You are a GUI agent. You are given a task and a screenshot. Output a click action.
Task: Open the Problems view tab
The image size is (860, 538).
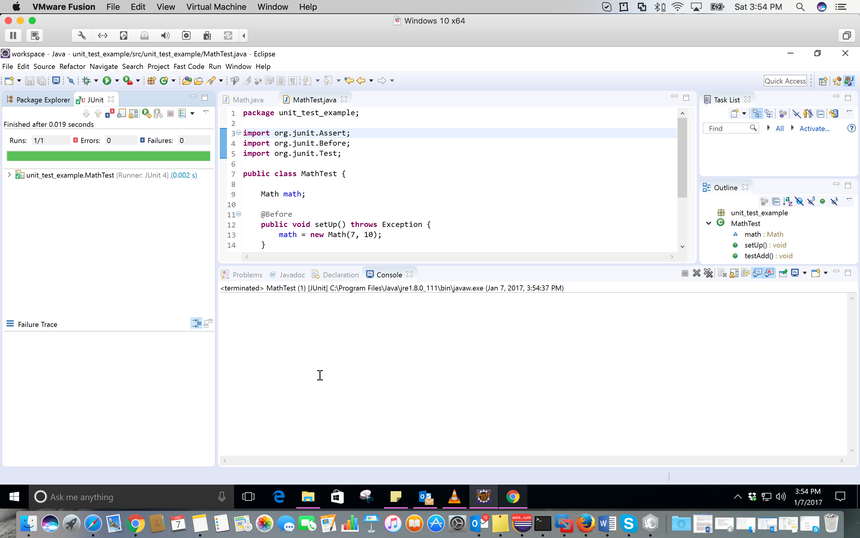(246, 274)
